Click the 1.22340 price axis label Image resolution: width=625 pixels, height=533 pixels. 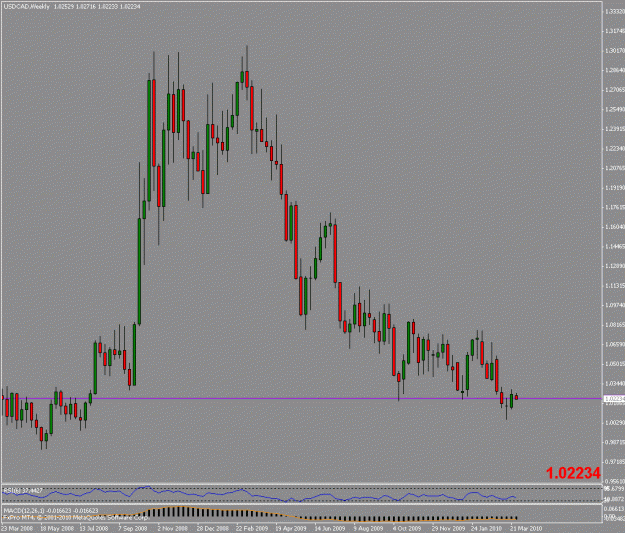(x=615, y=148)
